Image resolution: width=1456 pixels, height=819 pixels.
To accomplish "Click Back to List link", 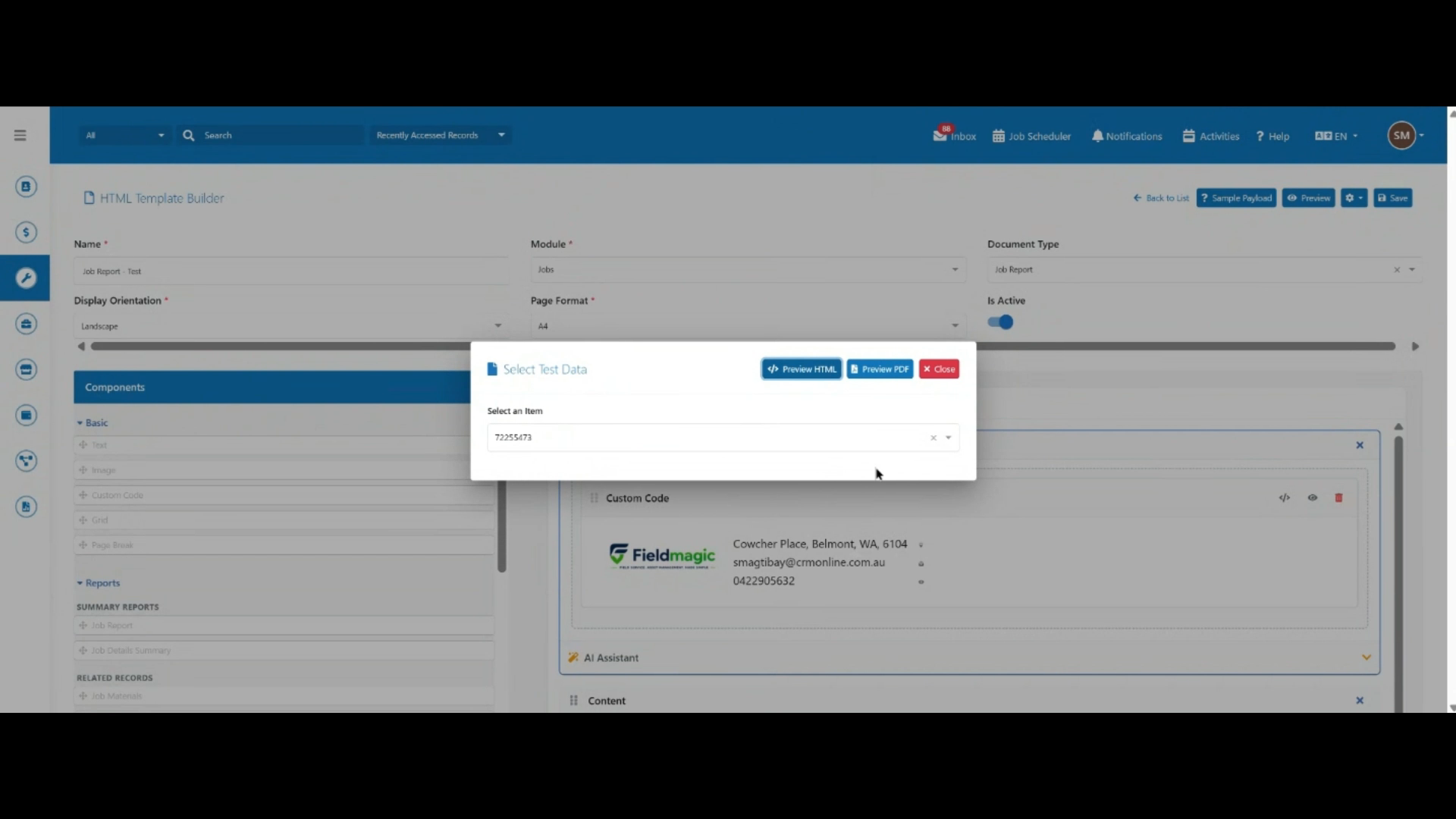I will click(x=1161, y=198).
